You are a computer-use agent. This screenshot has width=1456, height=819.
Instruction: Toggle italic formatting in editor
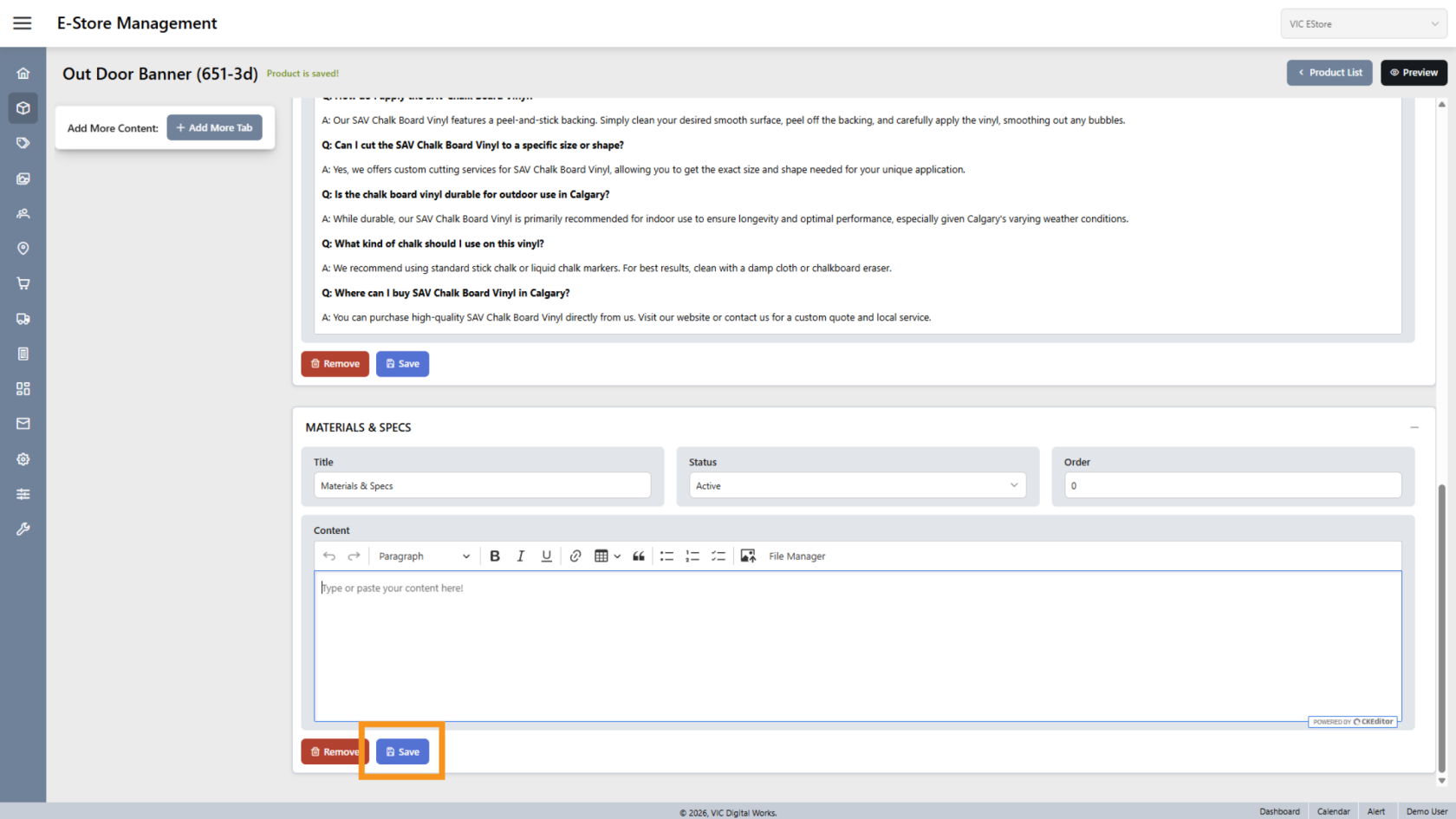point(521,556)
